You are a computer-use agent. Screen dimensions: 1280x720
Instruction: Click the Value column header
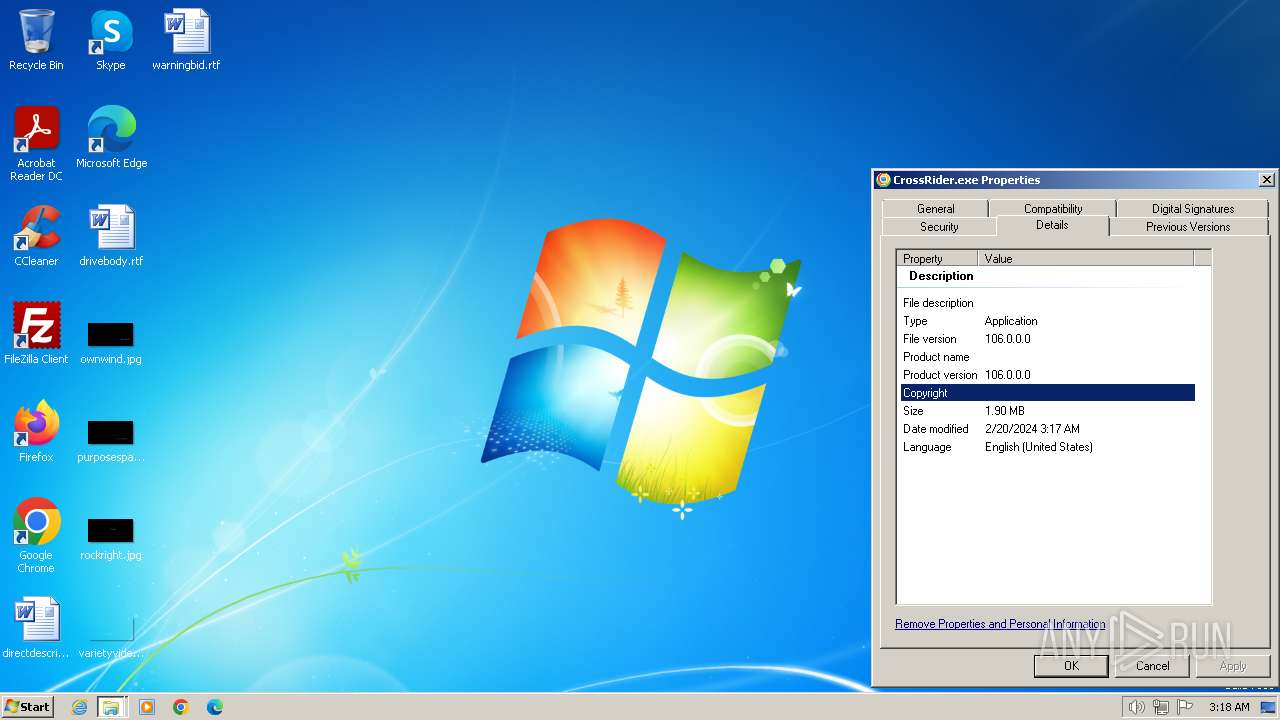pos(1085,258)
